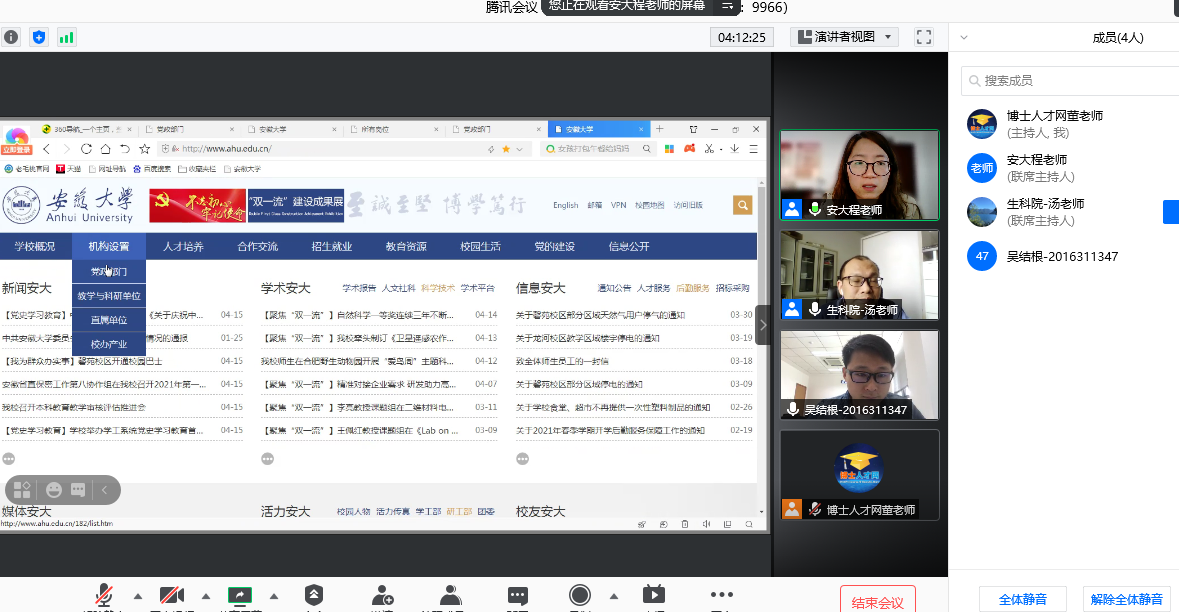Toggle muted mic on 博士人才网董老师 tile
1179x612 pixels.
pyautogui.click(x=814, y=509)
